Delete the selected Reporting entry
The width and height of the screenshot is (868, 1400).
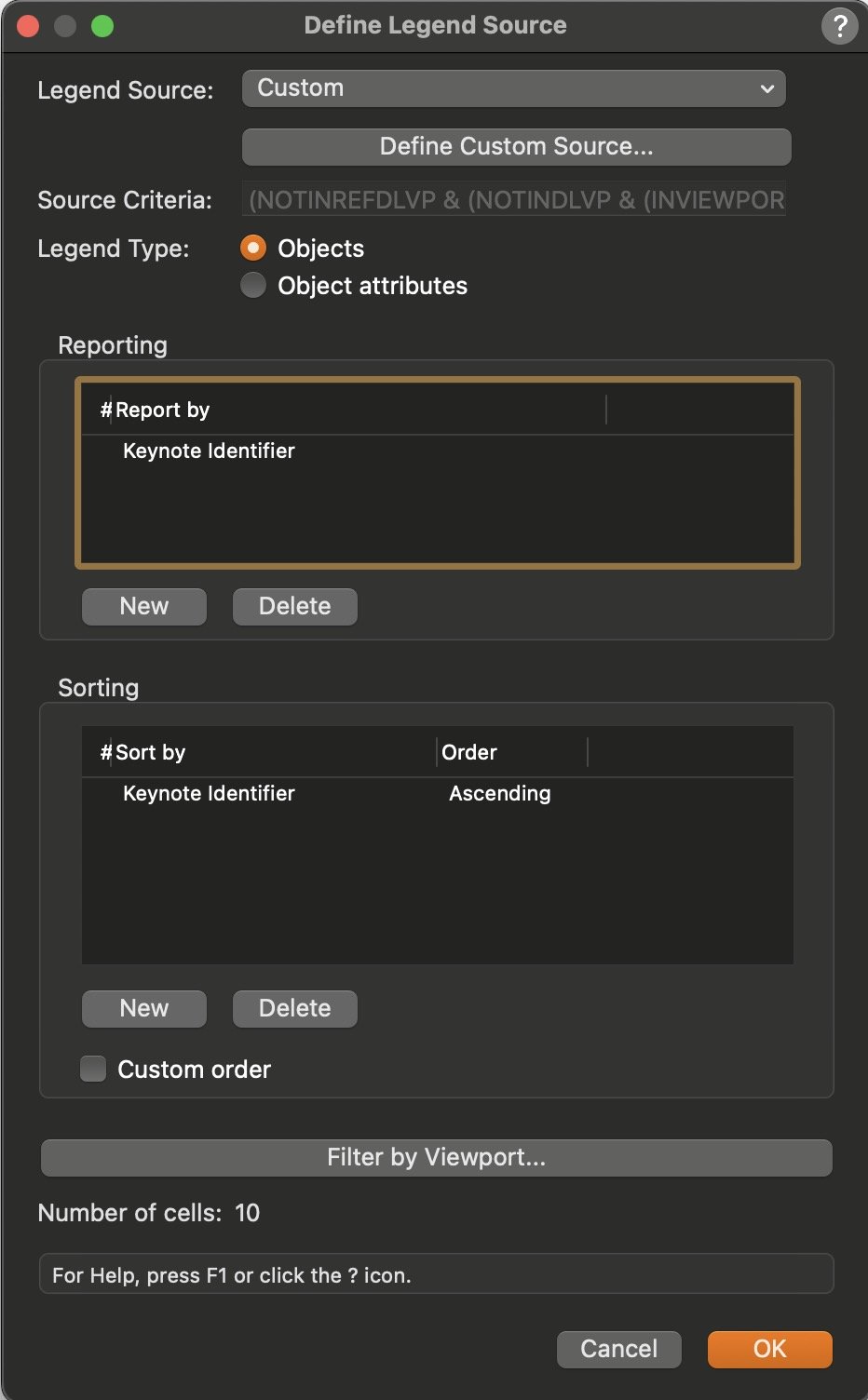coord(294,606)
